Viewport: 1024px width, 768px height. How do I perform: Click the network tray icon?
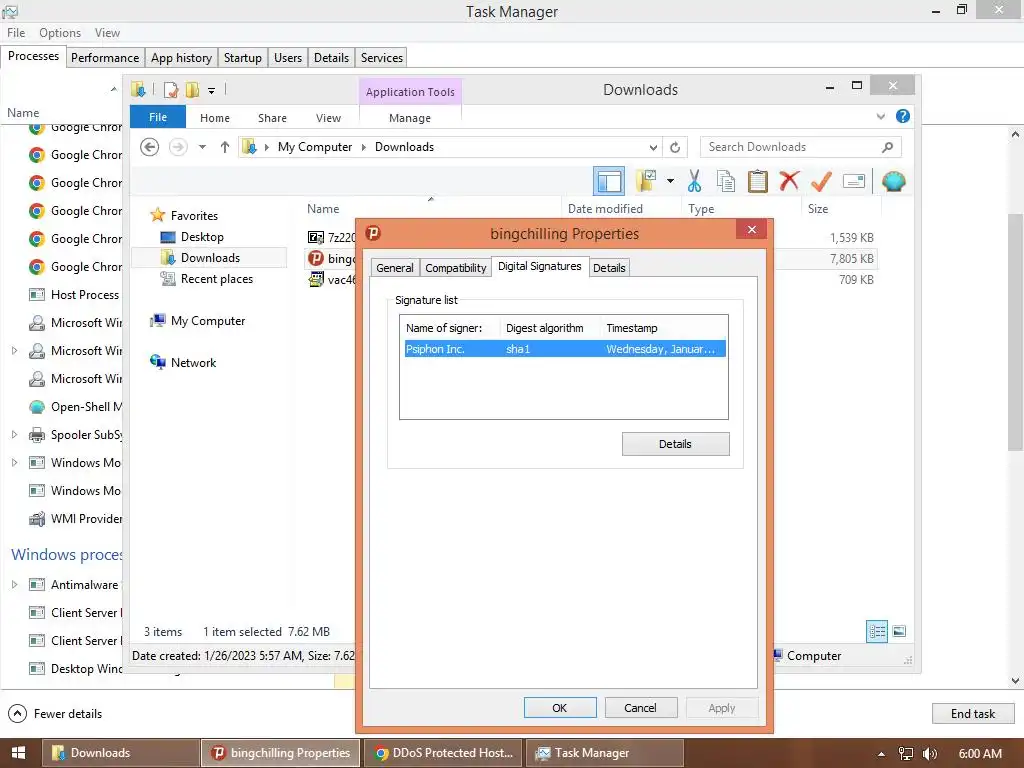pos(906,754)
